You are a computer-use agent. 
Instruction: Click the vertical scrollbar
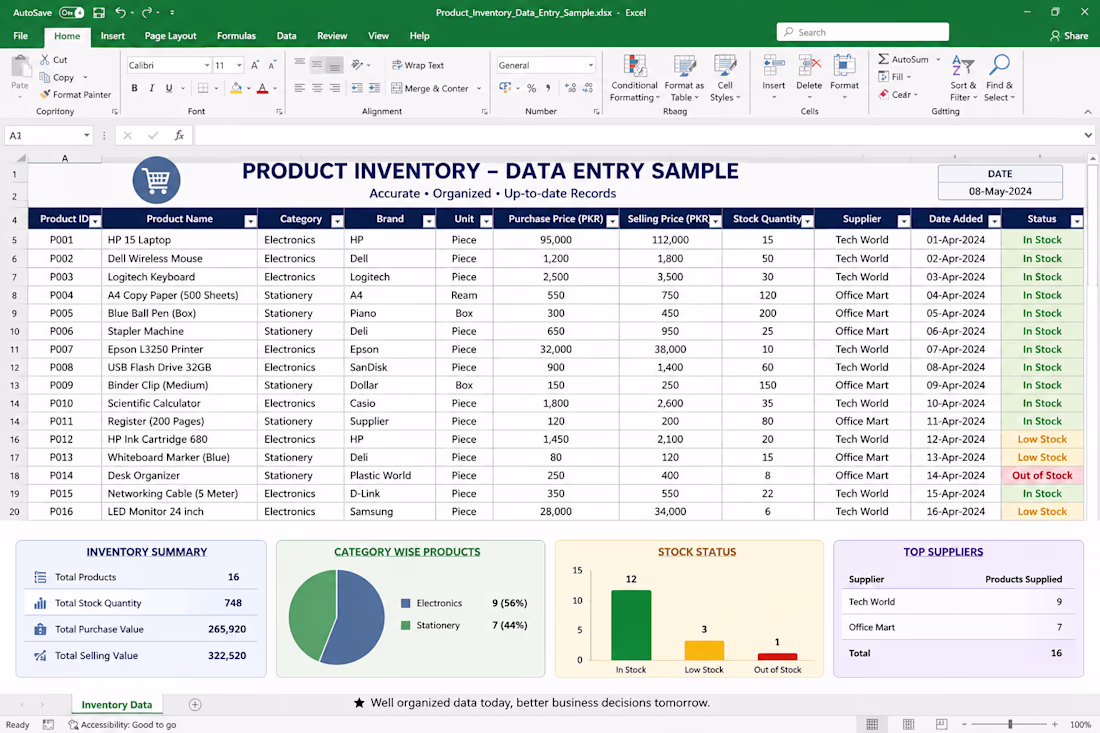tap(1092, 224)
